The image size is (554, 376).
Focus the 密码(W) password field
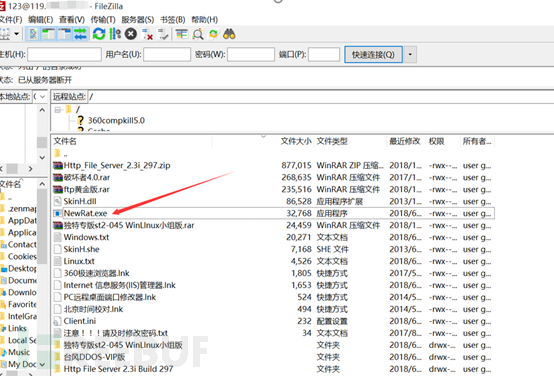(x=251, y=55)
